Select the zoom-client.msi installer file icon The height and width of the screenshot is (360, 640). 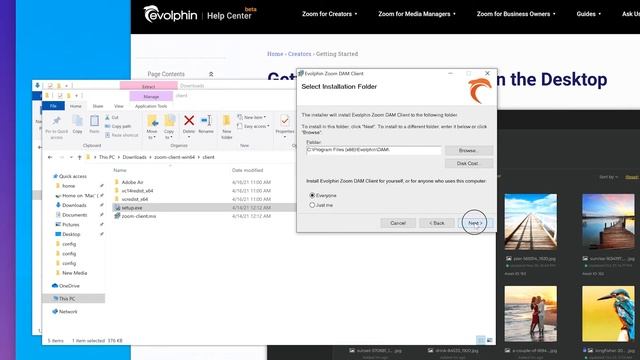click(x=117, y=216)
